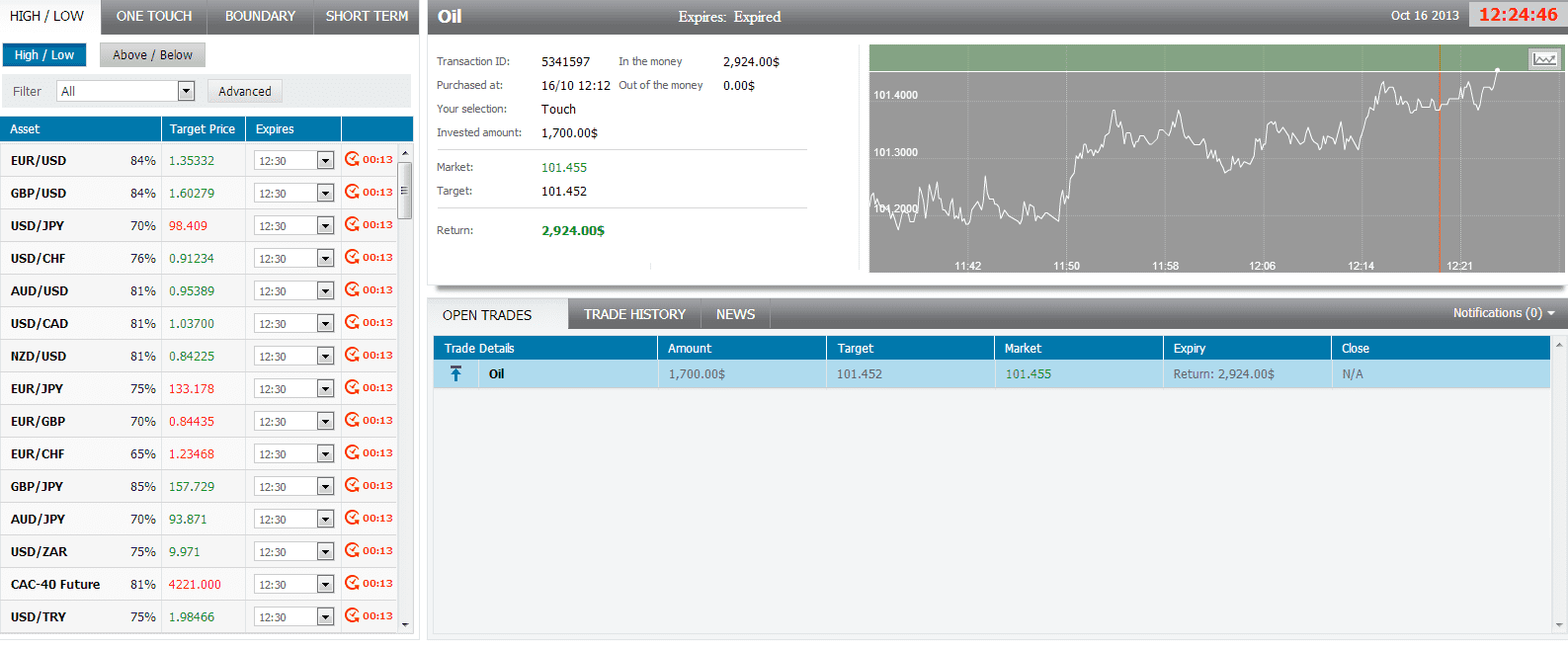Expand the Notifications (0) menu

coord(1504,313)
